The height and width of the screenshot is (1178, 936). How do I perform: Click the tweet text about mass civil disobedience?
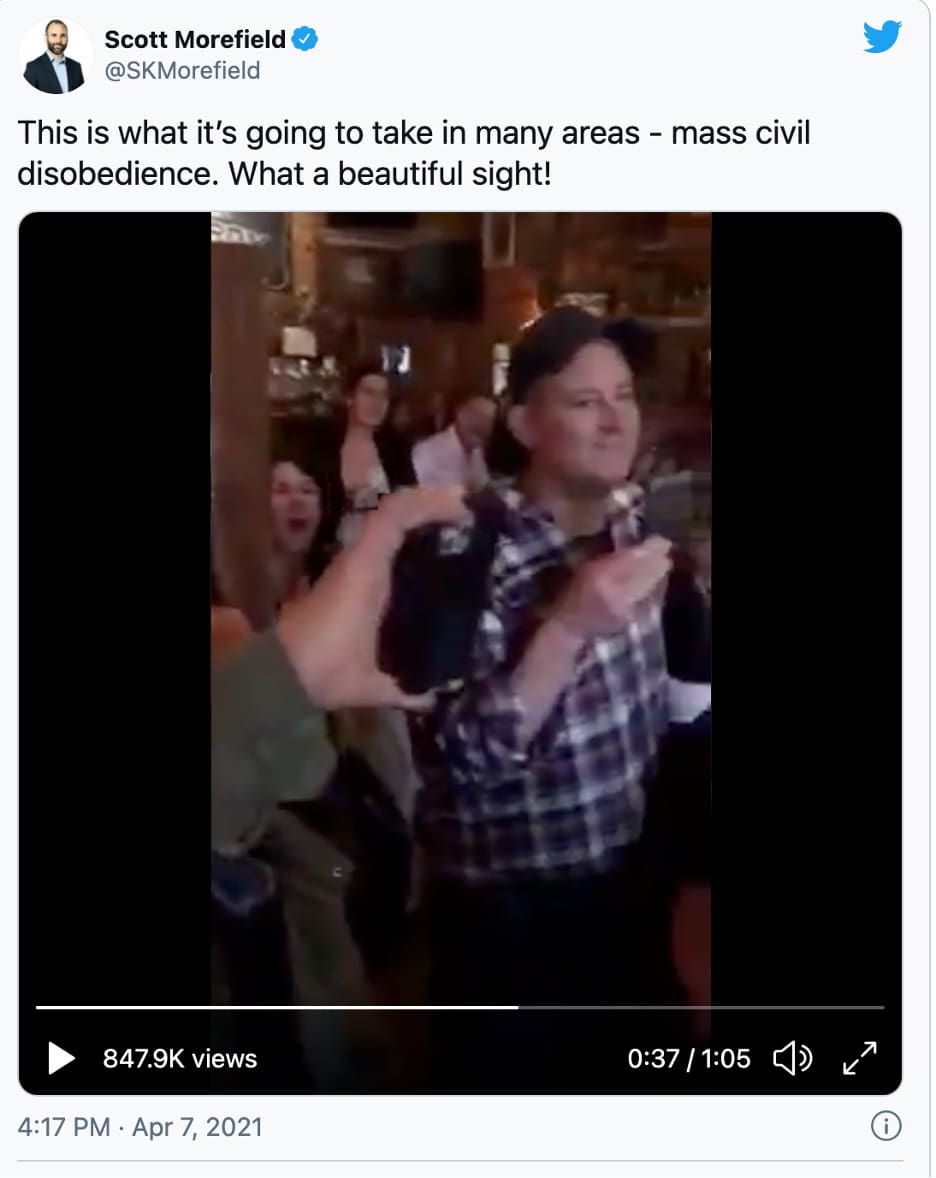click(414, 153)
